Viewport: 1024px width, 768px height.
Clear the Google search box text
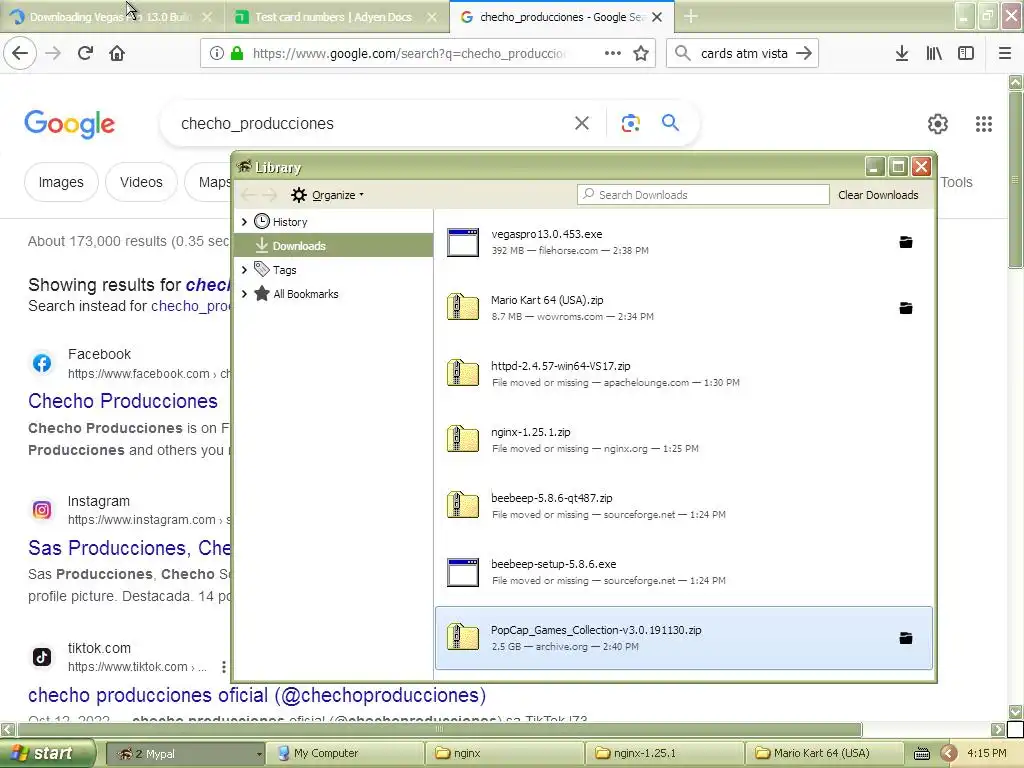[582, 123]
